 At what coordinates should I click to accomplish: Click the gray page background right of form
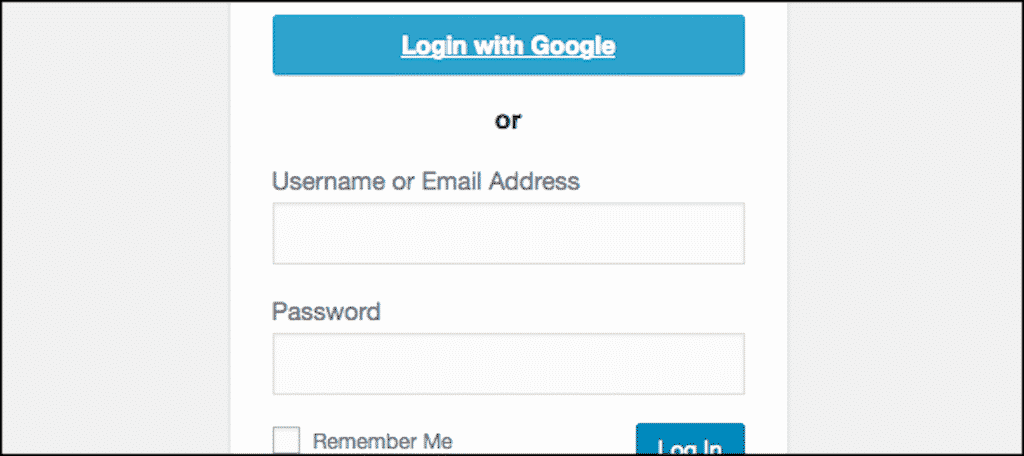click(x=905, y=228)
